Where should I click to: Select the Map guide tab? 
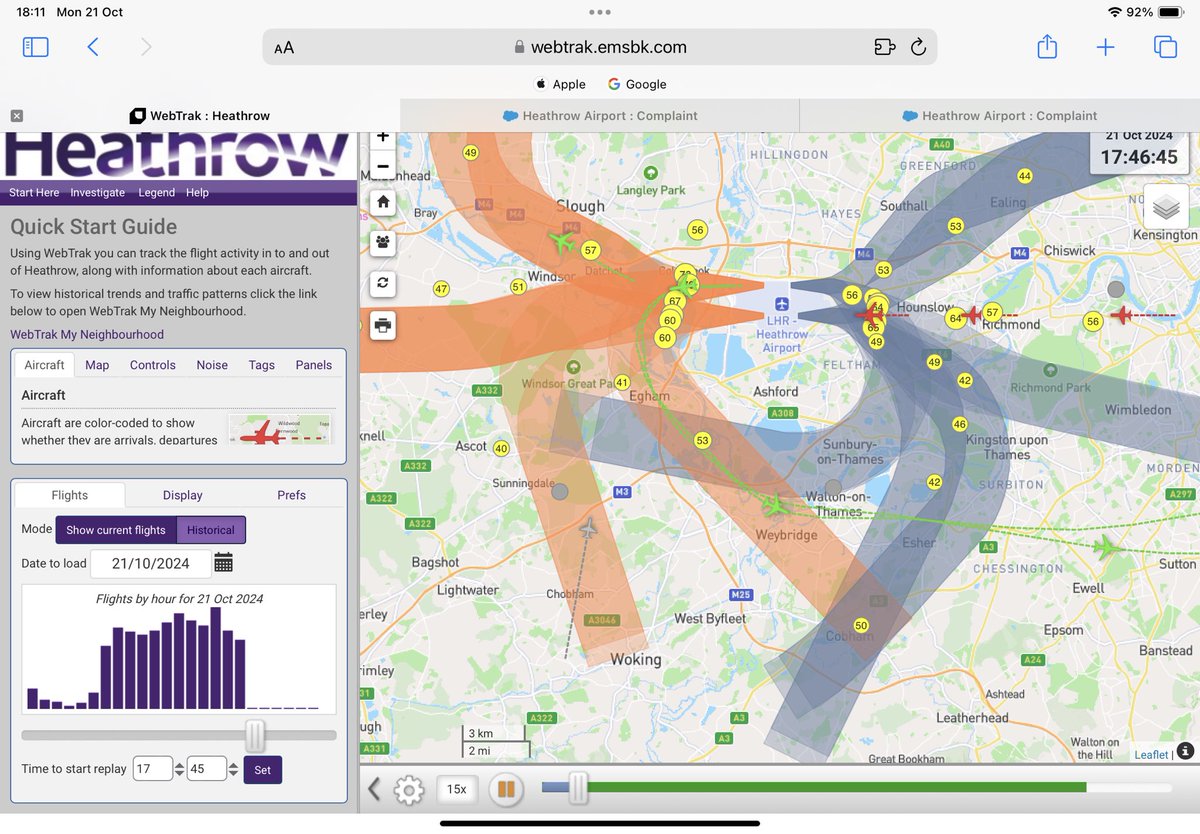97,365
